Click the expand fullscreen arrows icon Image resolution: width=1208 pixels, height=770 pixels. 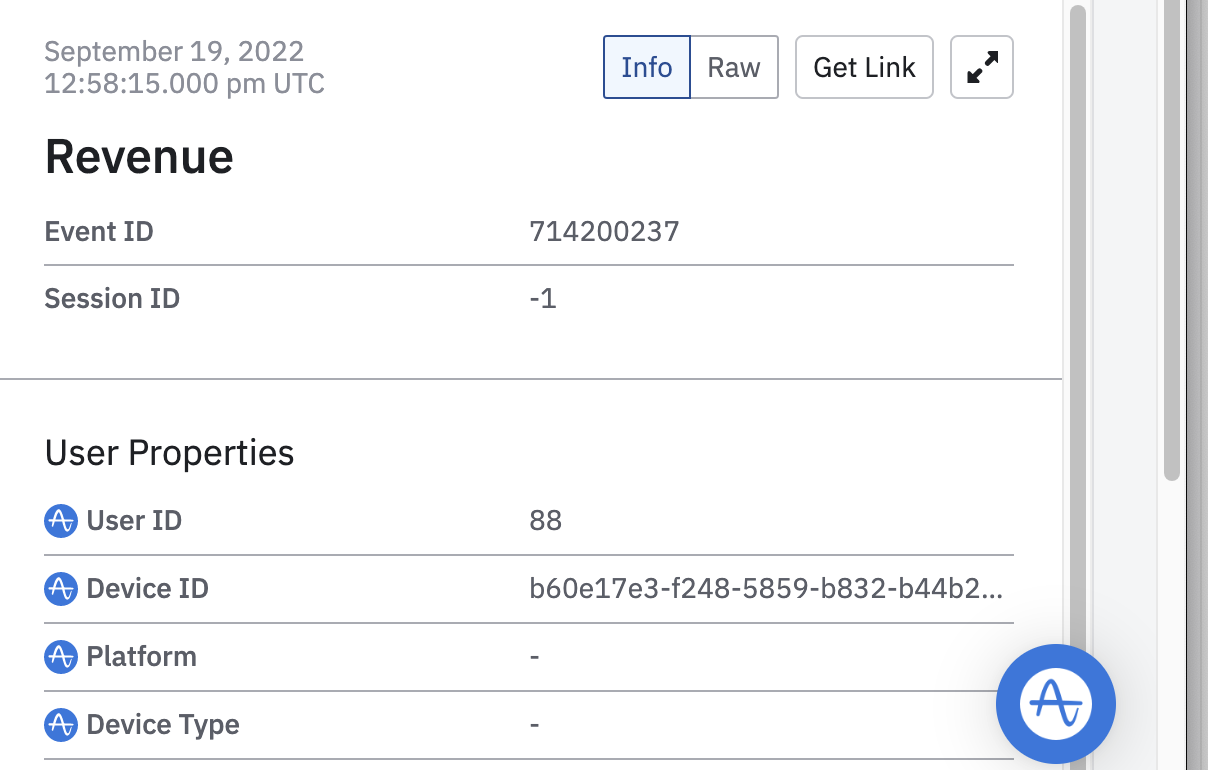coord(982,67)
